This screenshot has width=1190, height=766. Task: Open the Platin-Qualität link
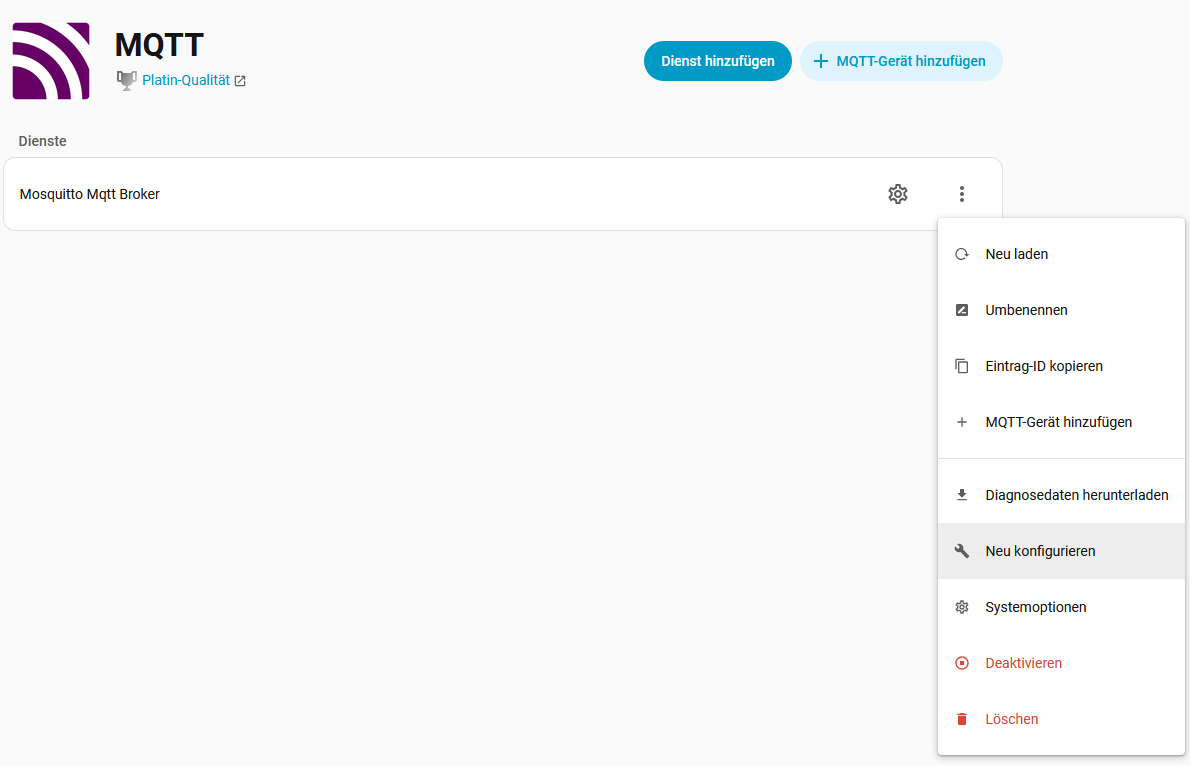point(186,80)
